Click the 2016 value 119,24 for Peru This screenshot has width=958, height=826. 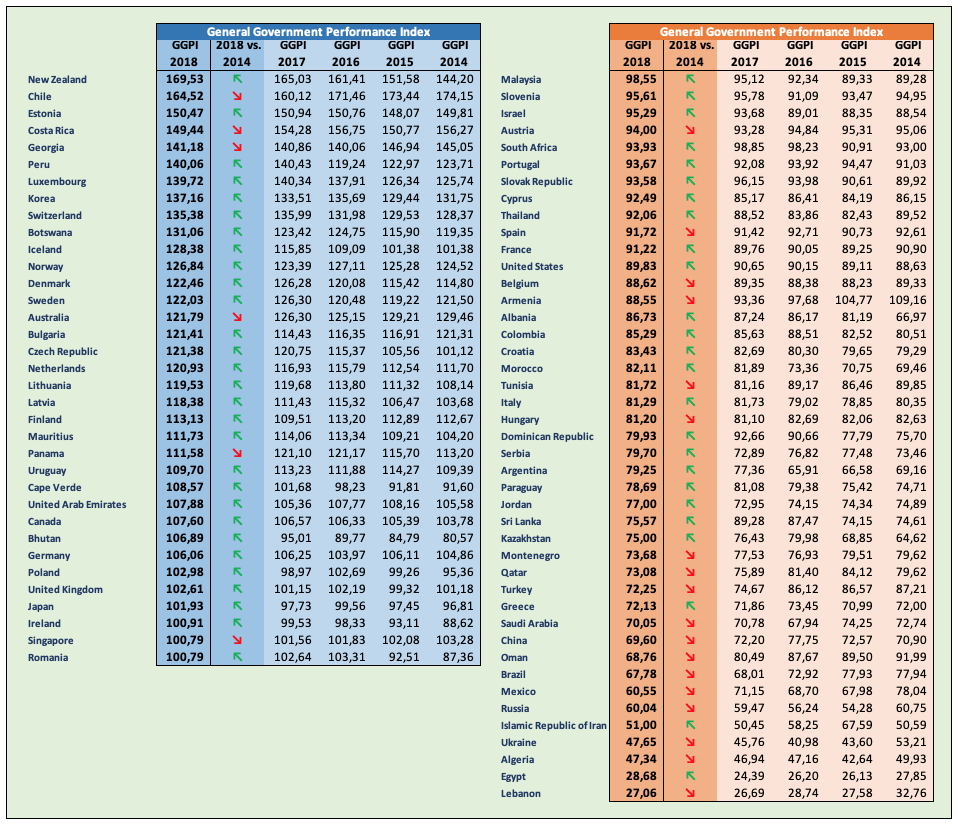tap(346, 164)
